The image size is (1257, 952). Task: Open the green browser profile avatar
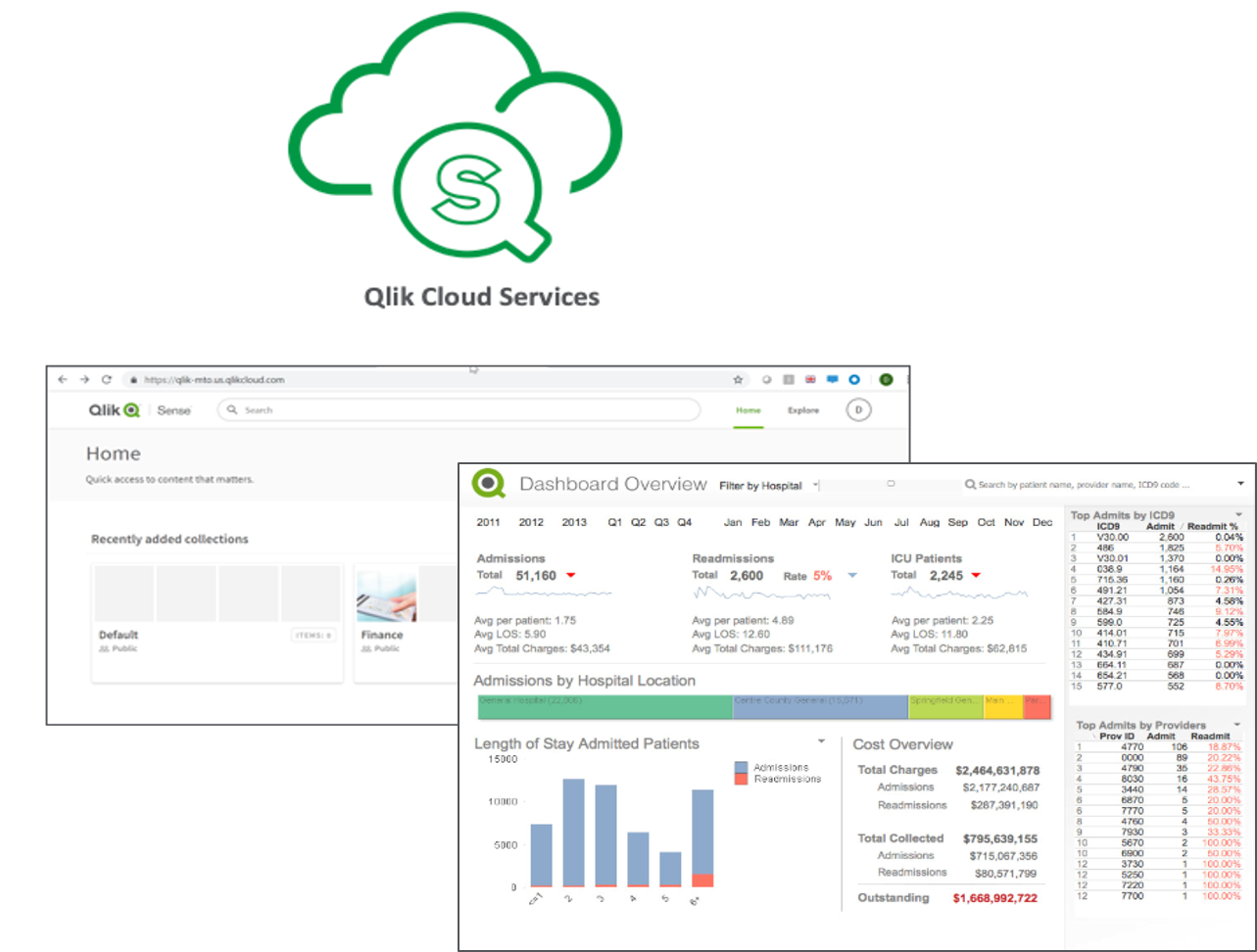click(x=886, y=380)
